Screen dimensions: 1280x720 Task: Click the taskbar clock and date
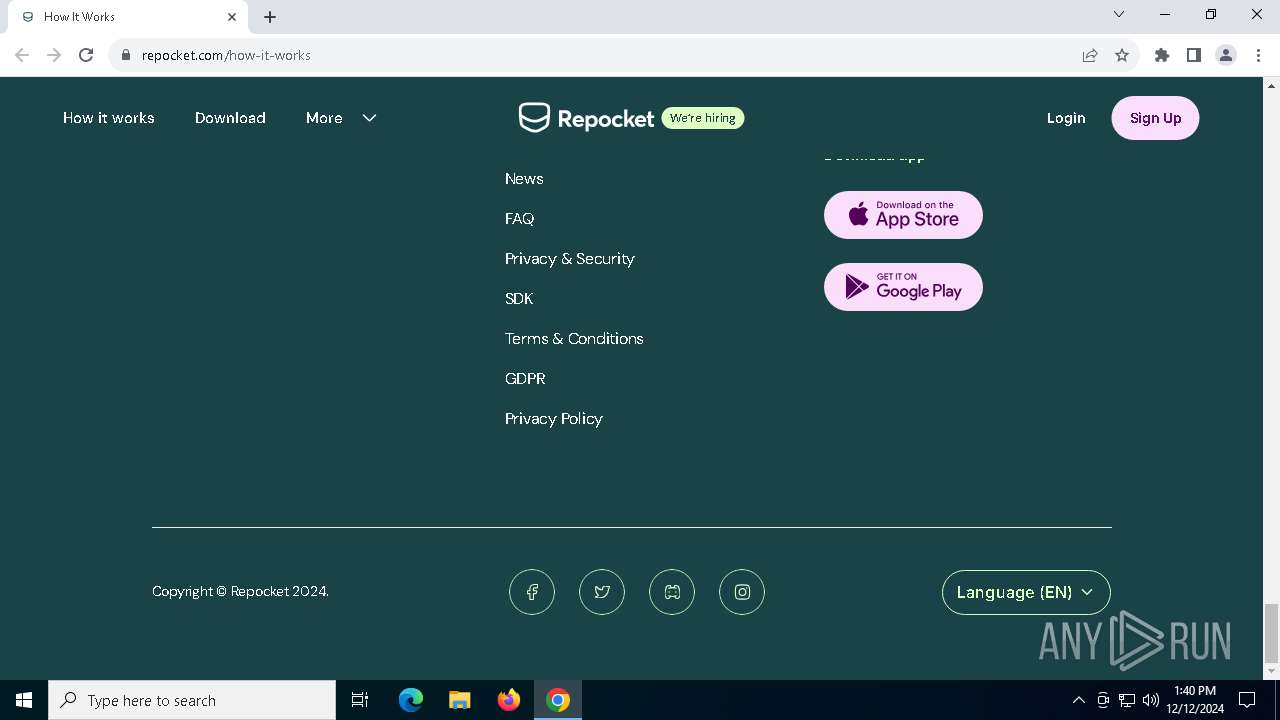pyautogui.click(x=1195, y=700)
